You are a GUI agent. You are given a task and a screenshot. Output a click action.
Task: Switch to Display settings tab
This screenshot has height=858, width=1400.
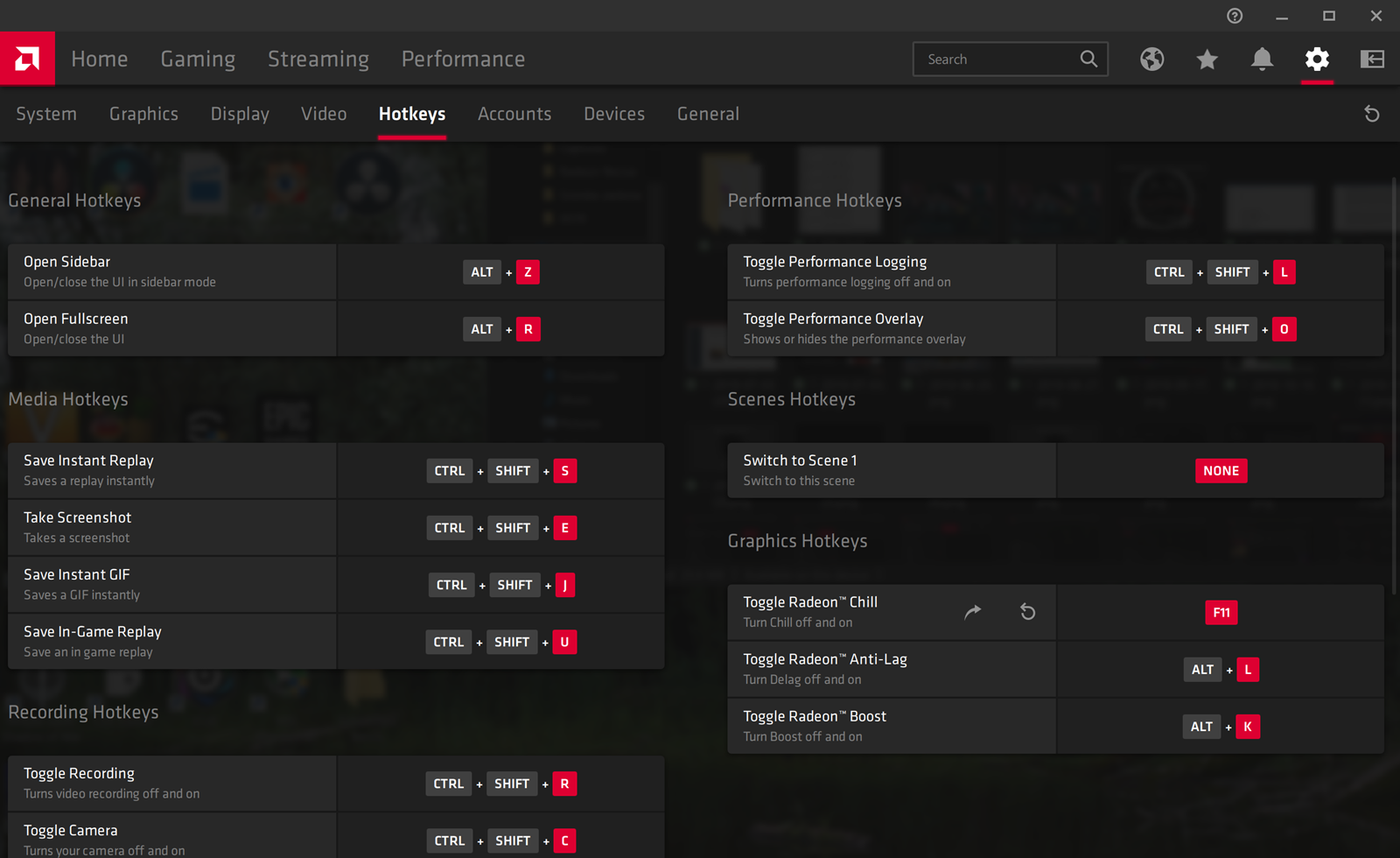[x=240, y=114]
